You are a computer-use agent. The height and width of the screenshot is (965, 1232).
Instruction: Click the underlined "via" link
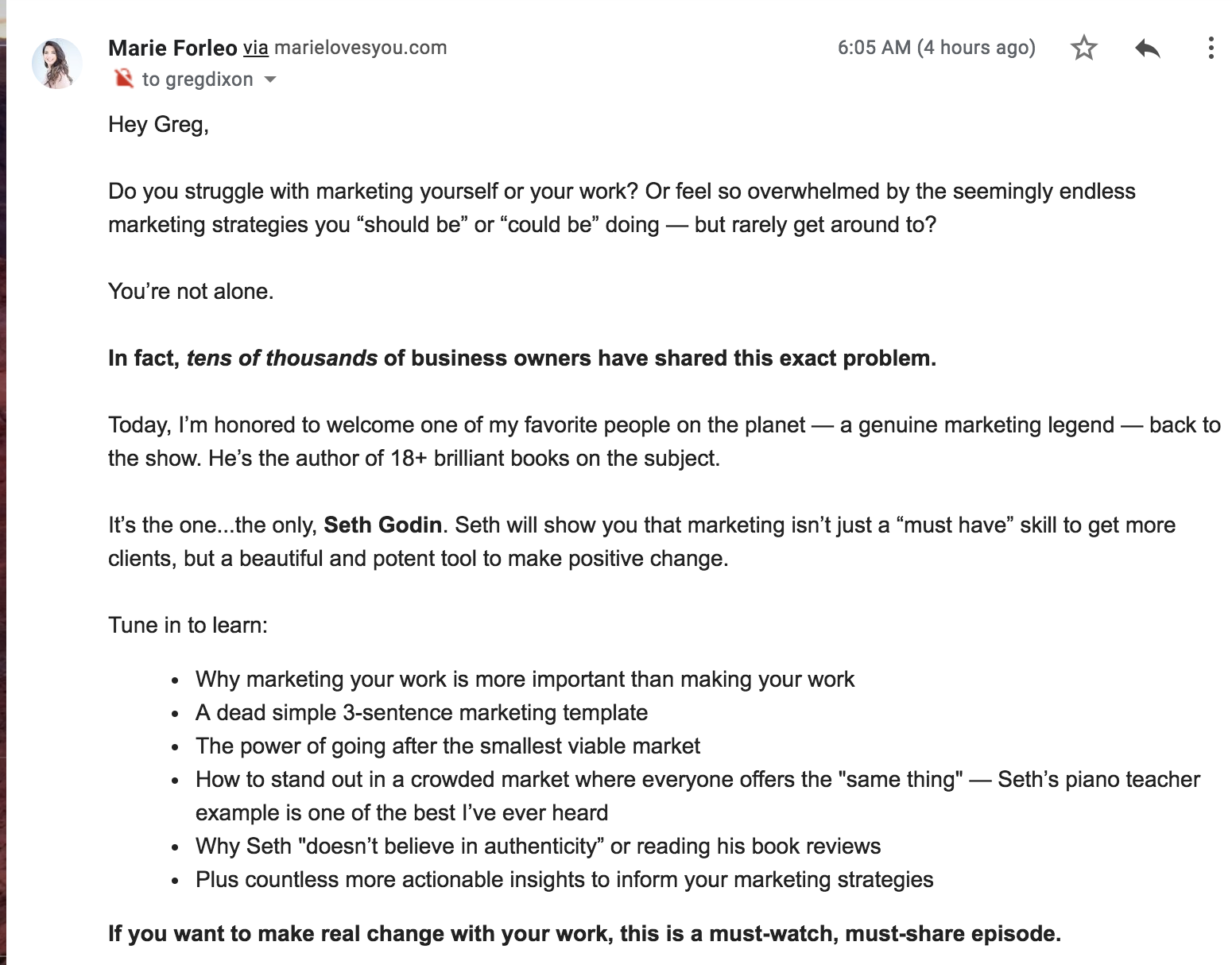(x=255, y=48)
